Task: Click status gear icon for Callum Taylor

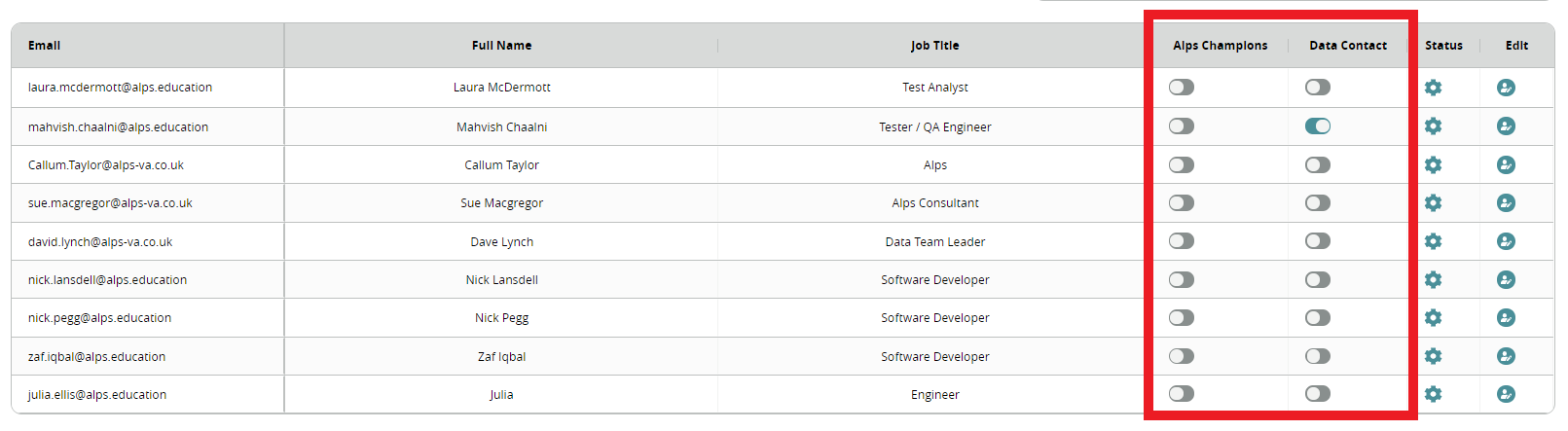Action: 1433,165
